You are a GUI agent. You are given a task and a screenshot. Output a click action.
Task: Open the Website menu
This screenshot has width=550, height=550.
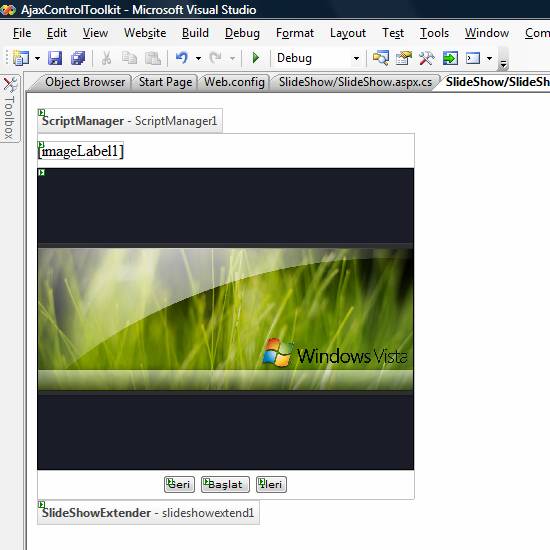145,33
